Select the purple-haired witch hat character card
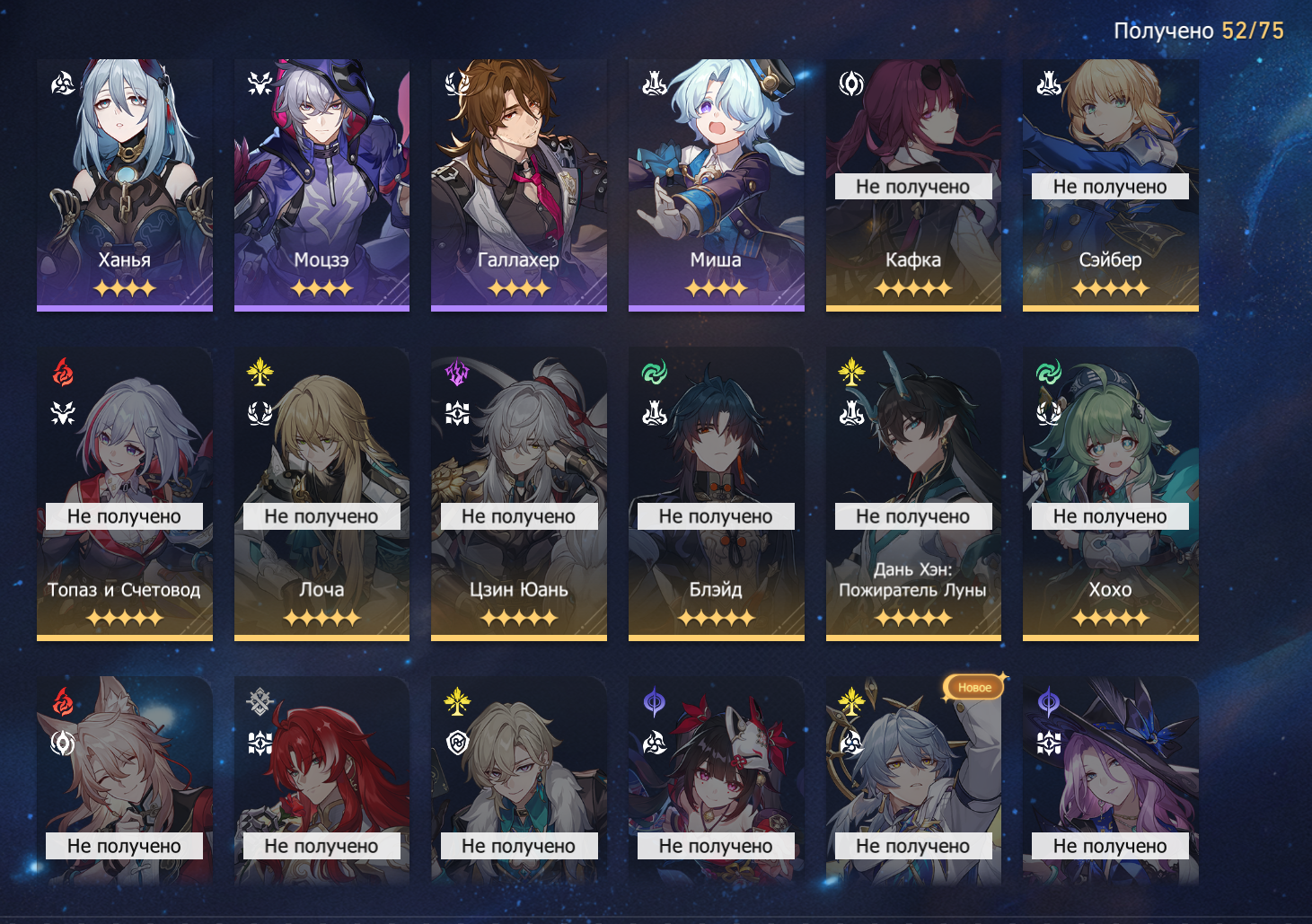Image resolution: width=1312 pixels, height=924 pixels. point(1110,779)
